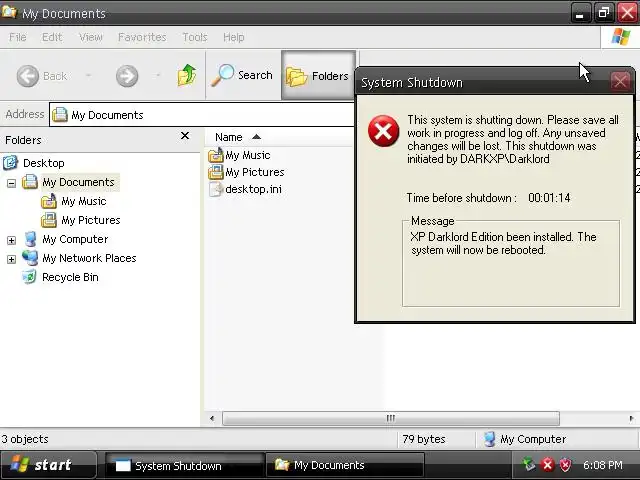The height and width of the screenshot is (480, 640).
Task: Sort files by the Name column
Action: (278, 137)
